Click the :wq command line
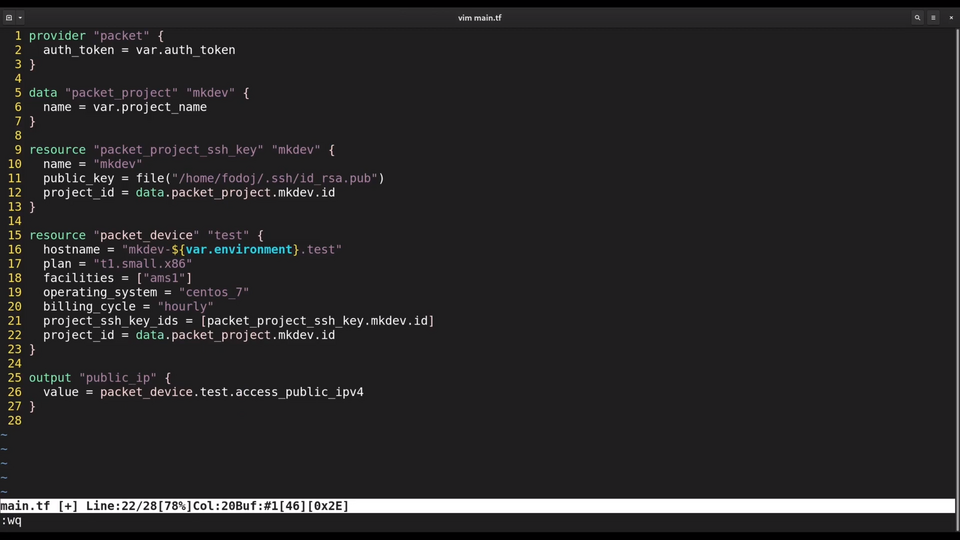This screenshot has height=540, width=960. 11,521
